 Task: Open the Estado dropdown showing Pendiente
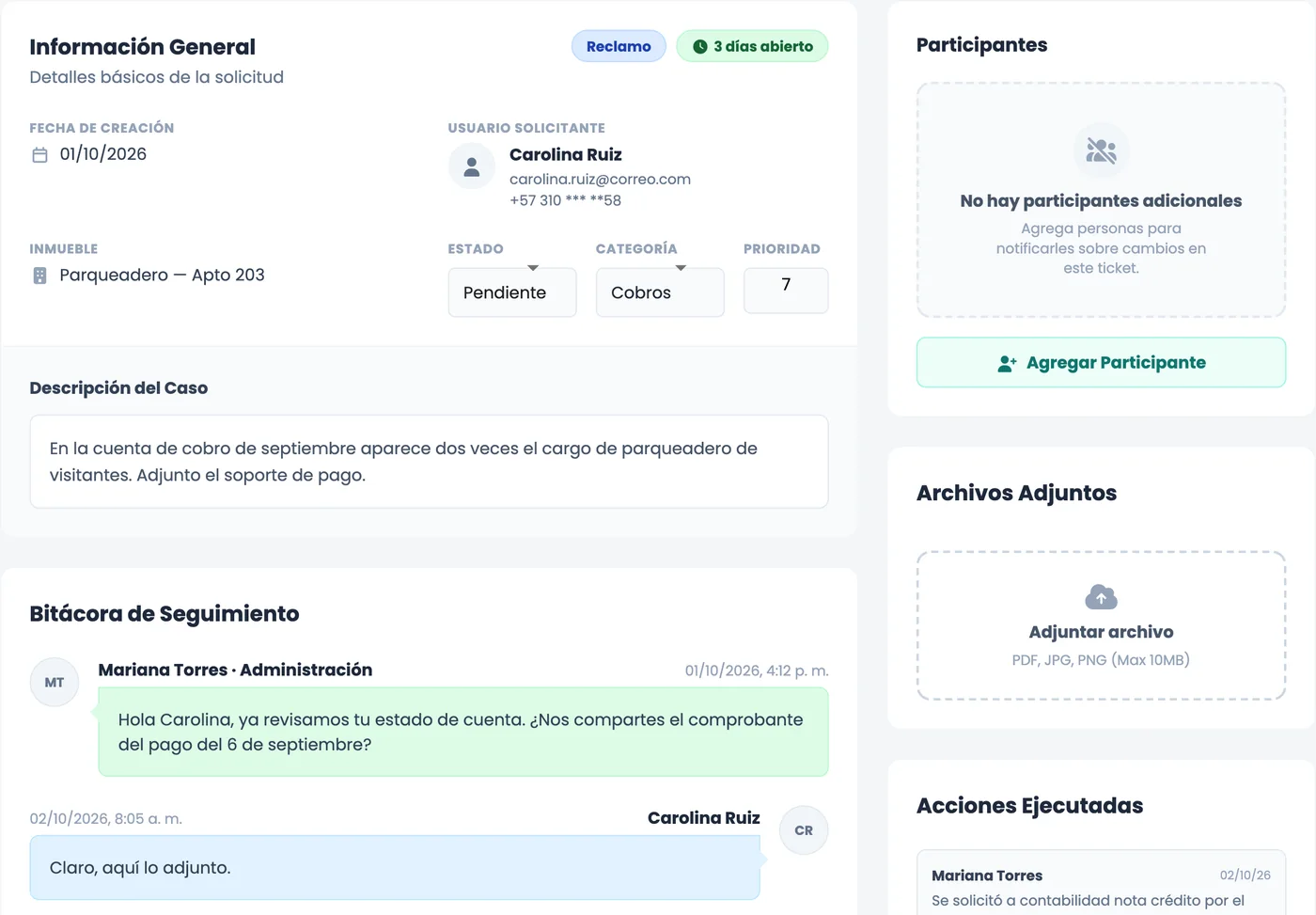tap(512, 292)
